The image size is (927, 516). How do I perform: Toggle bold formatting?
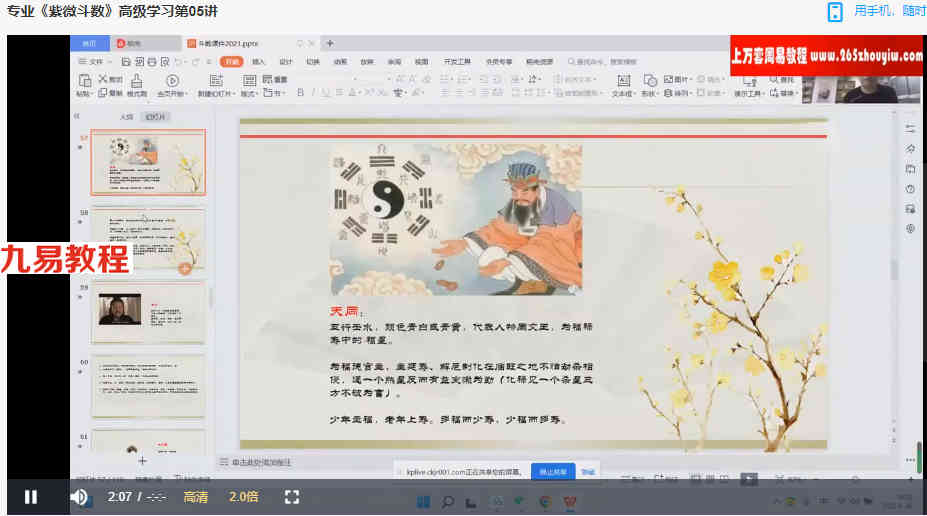point(300,92)
